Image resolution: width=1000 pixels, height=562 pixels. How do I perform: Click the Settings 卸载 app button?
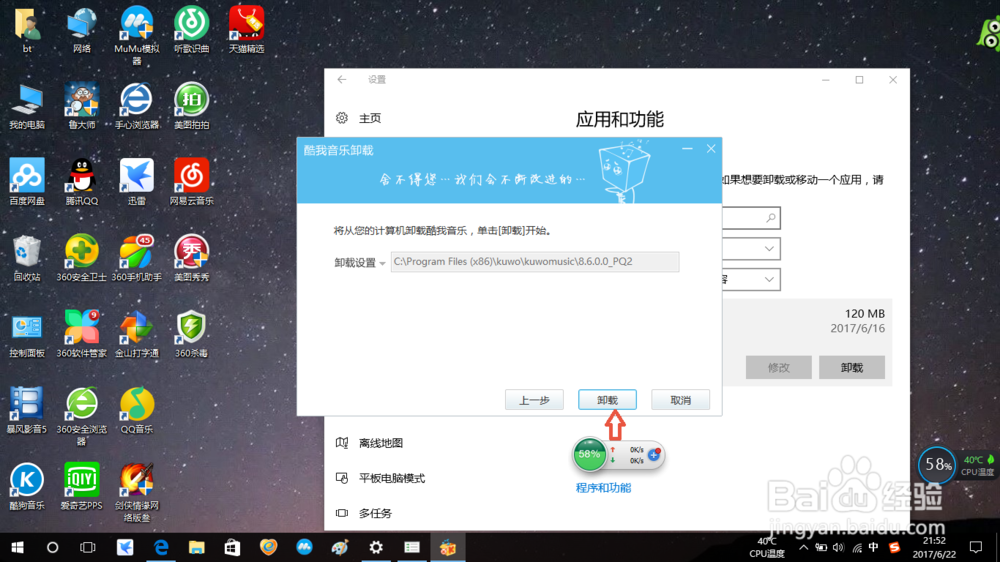[x=851, y=367]
